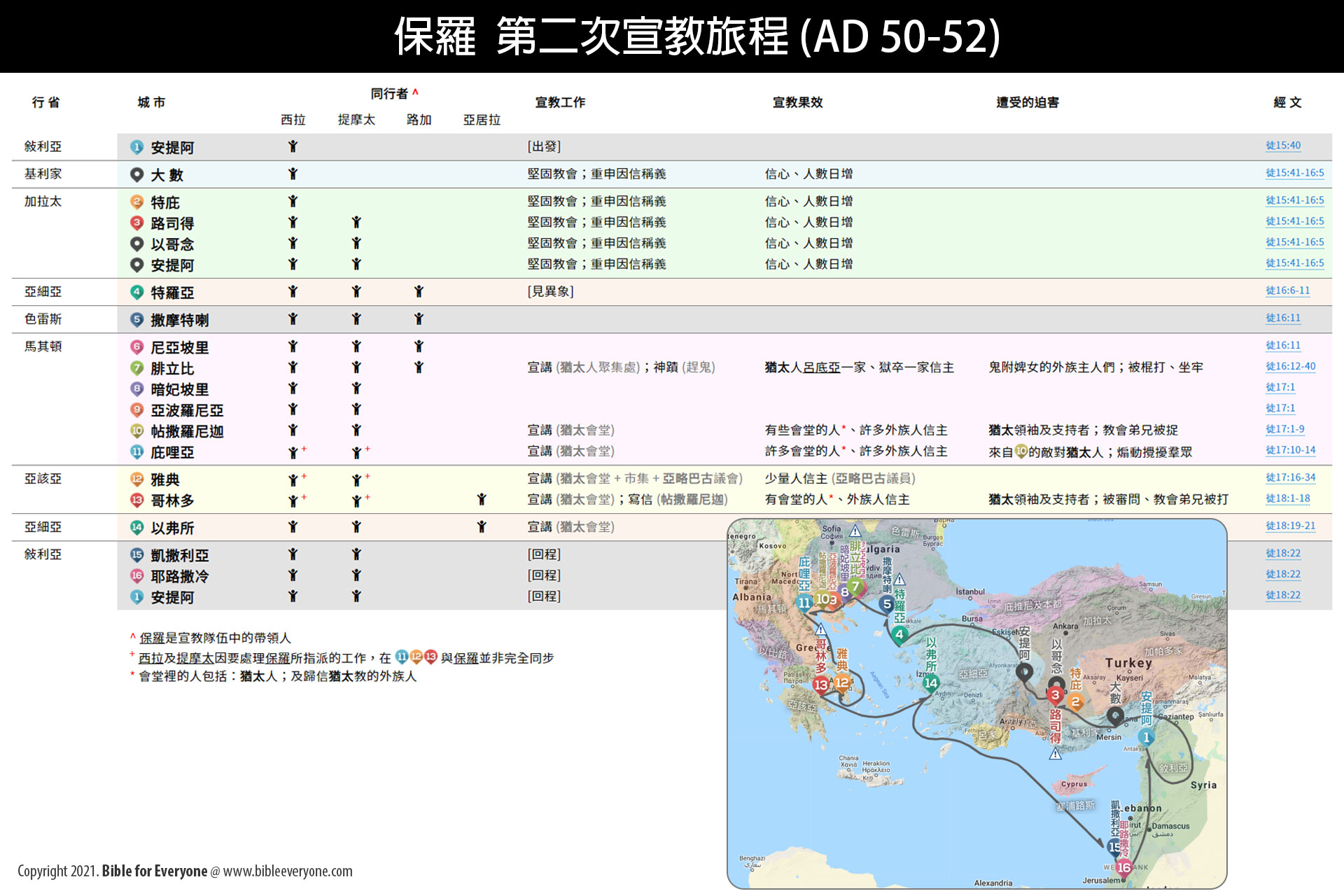Open scripture link 徒18:1-18

1287,498
